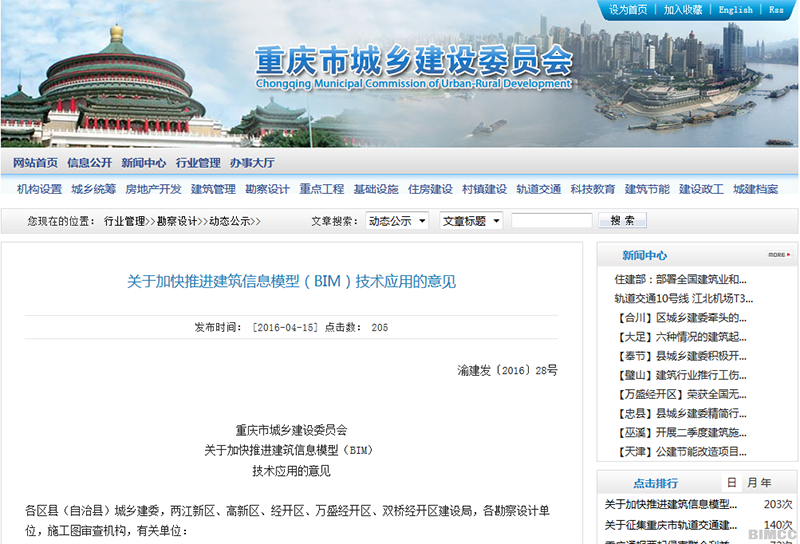Go to 科技教育 section
Image resolution: width=800 pixels, height=544 pixels.
pos(593,189)
